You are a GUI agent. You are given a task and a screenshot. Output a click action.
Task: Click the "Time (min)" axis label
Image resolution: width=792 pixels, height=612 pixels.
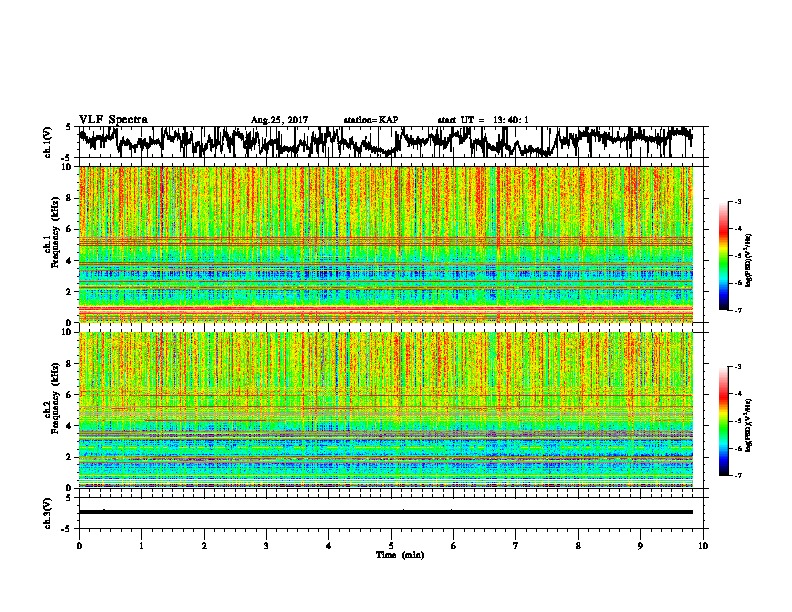click(400, 555)
